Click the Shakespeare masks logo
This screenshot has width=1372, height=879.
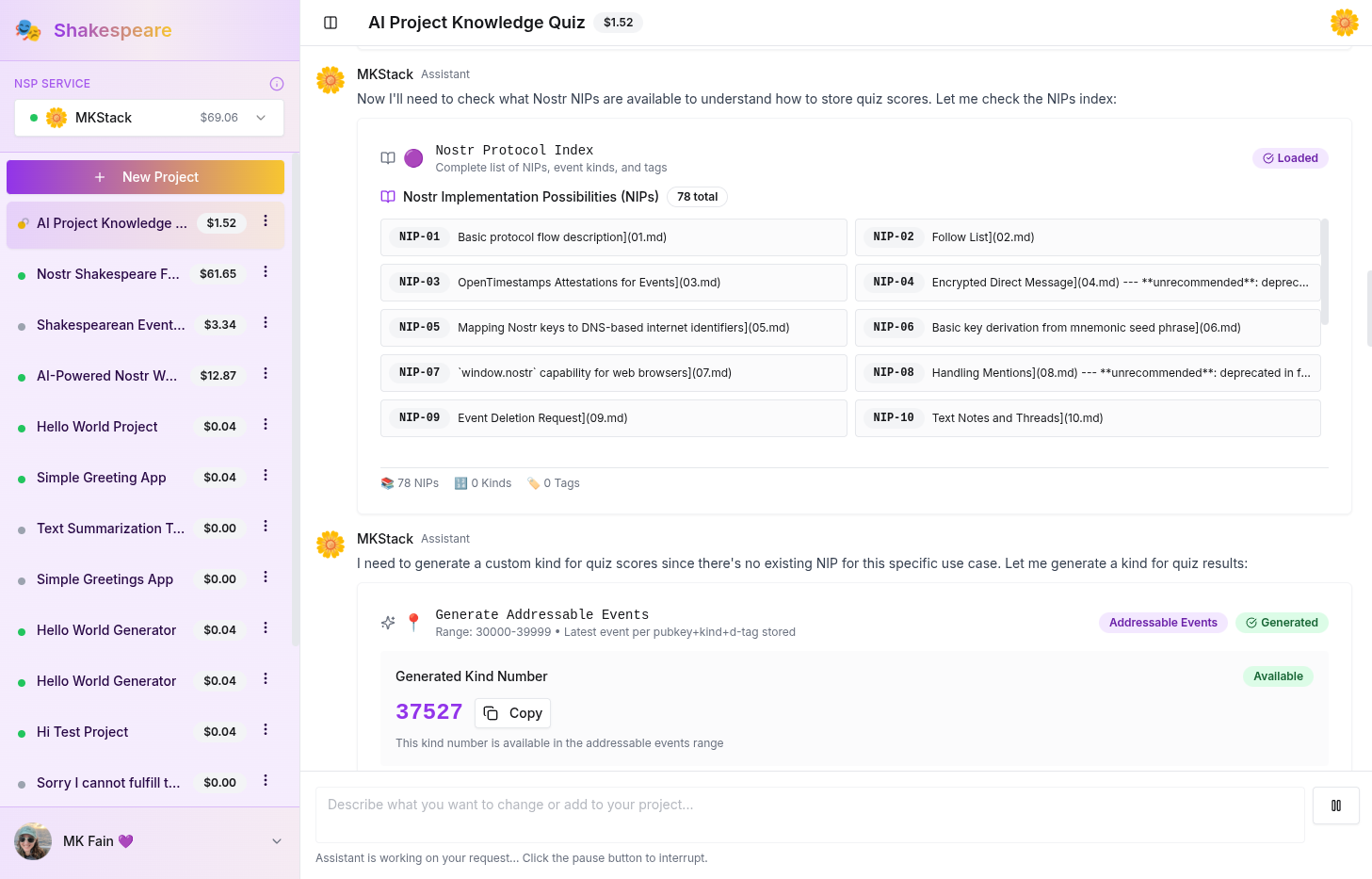28,30
